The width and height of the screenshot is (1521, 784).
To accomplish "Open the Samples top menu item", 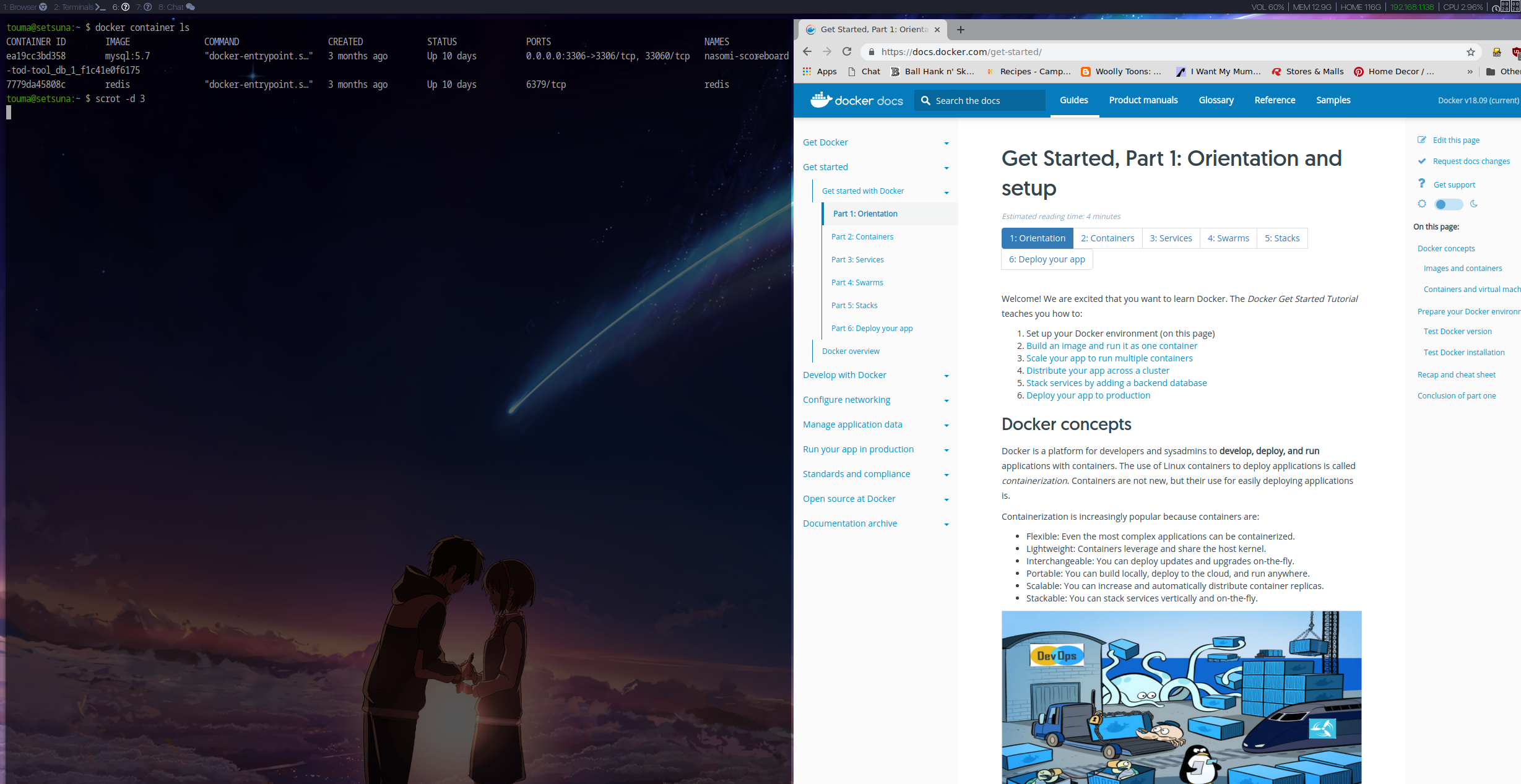I will coord(1333,100).
